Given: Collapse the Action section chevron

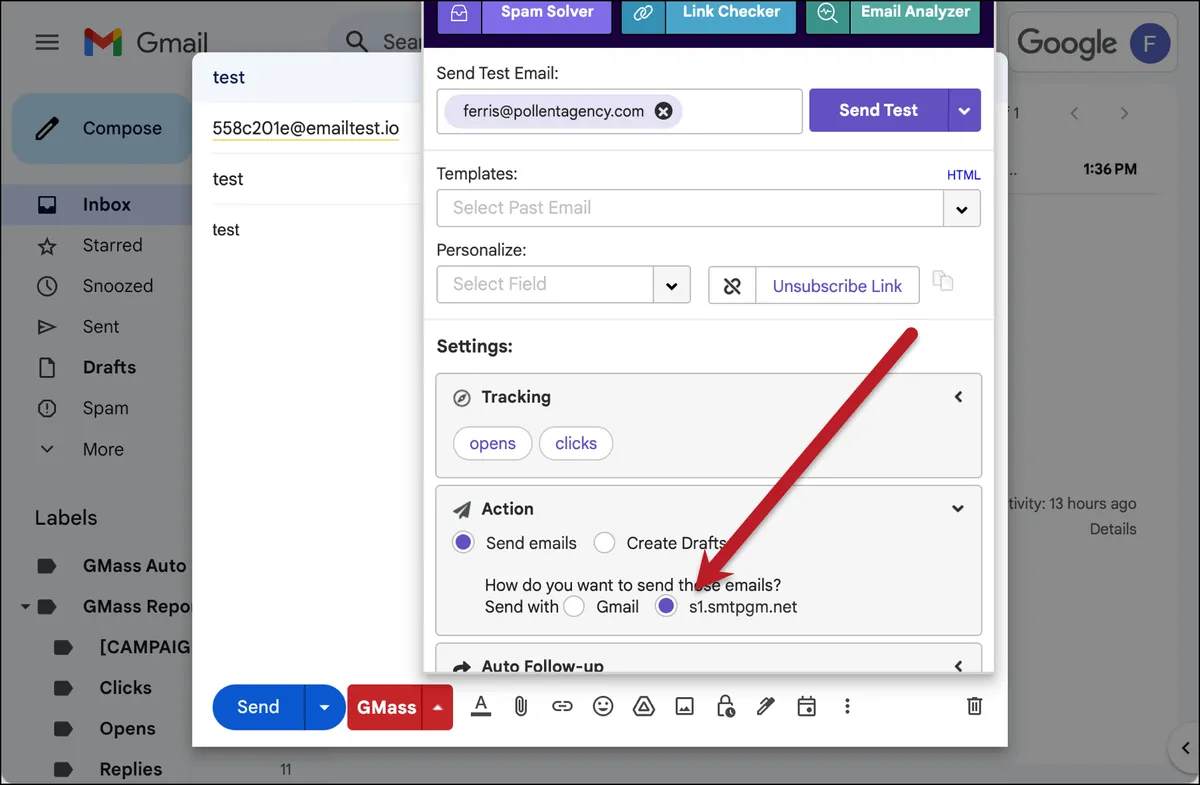Looking at the screenshot, I should (958, 509).
